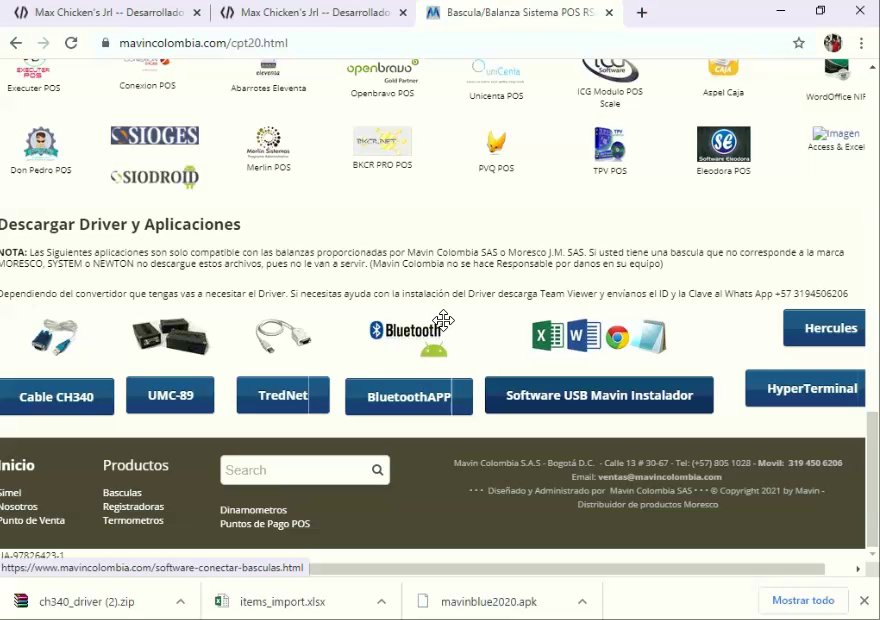Click the Eleodora POS logo
880x620 pixels.
723,144
